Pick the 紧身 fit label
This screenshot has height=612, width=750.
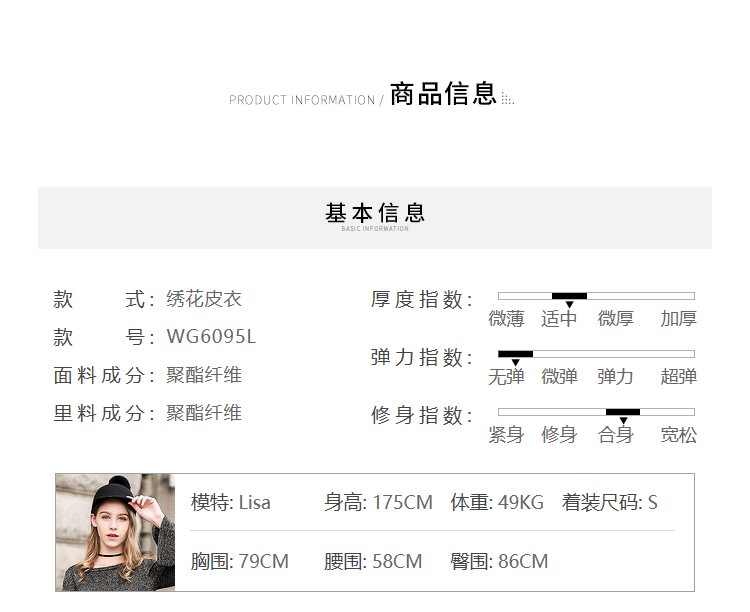(x=506, y=435)
